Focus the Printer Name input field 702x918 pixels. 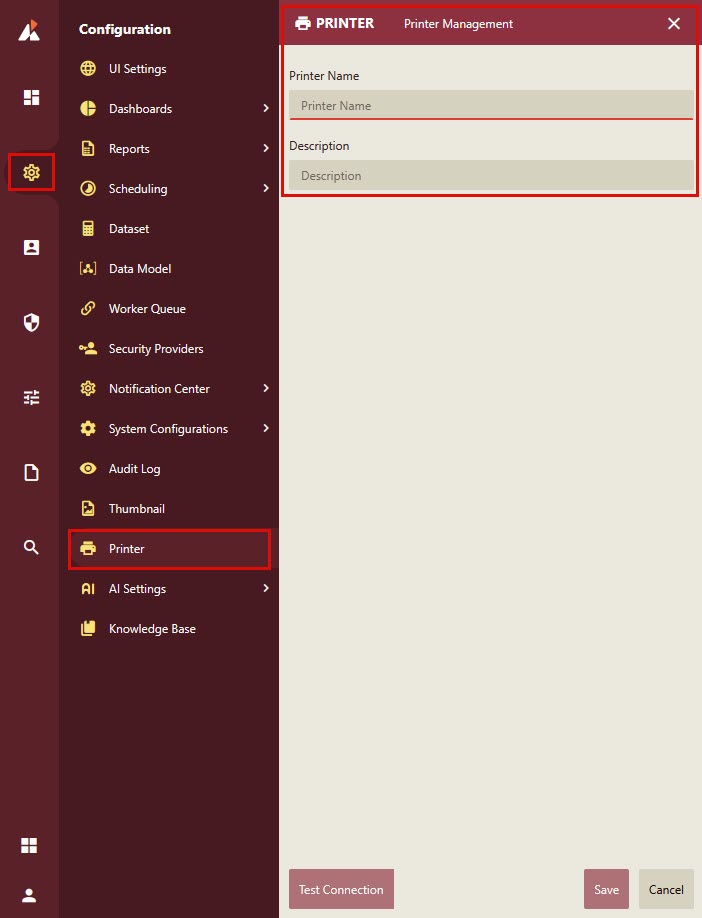point(491,105)
